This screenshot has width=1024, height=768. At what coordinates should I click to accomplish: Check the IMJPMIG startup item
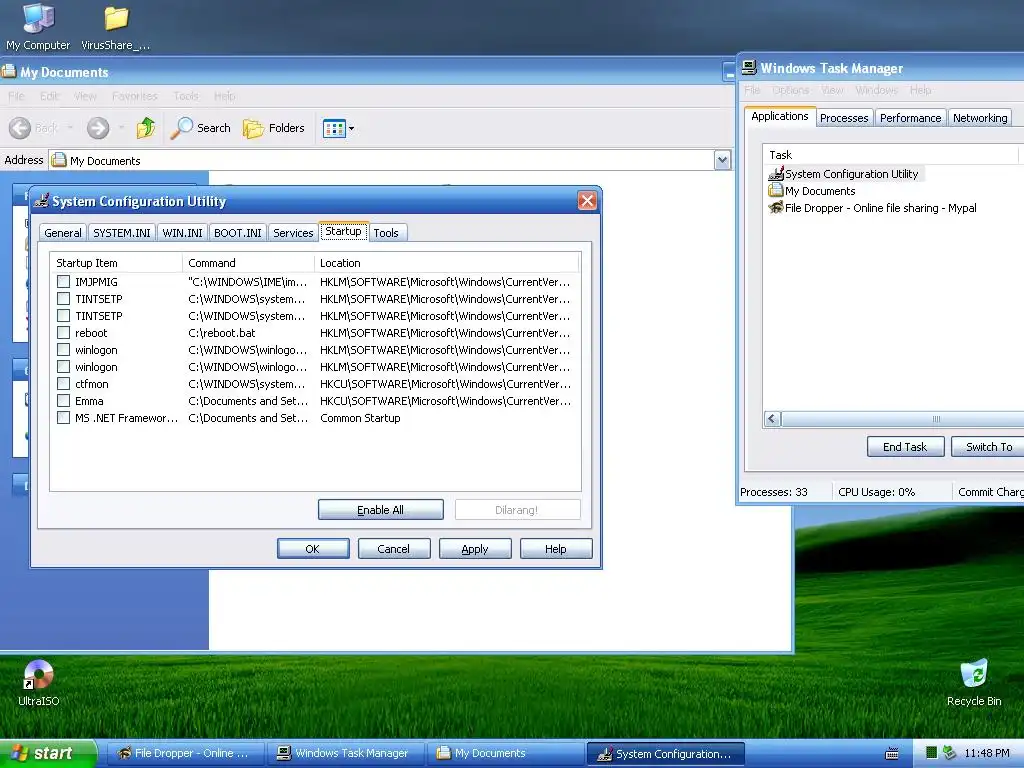pyautogui.click(x=63, y=281)
